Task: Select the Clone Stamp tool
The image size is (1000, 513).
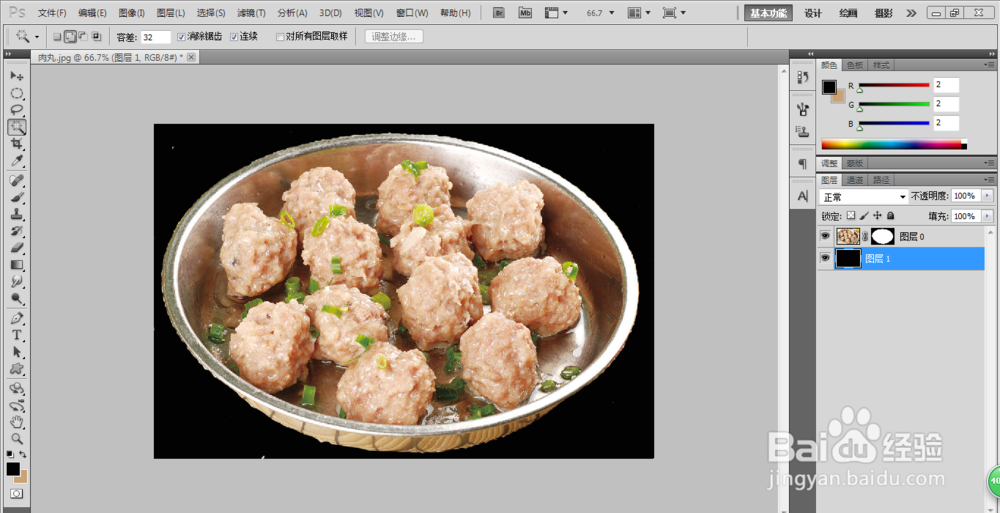Action: point(17,214)
